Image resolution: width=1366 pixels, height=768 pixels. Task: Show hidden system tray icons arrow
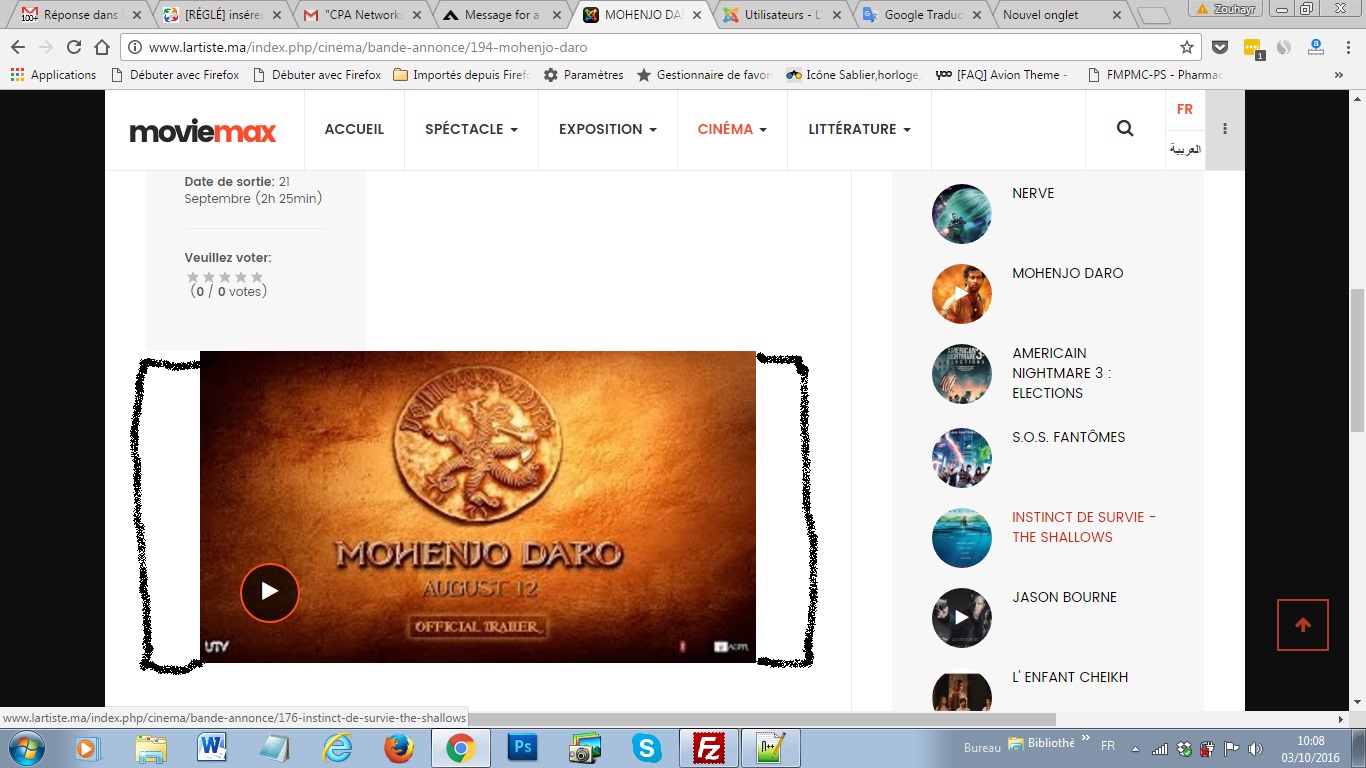1135,748
